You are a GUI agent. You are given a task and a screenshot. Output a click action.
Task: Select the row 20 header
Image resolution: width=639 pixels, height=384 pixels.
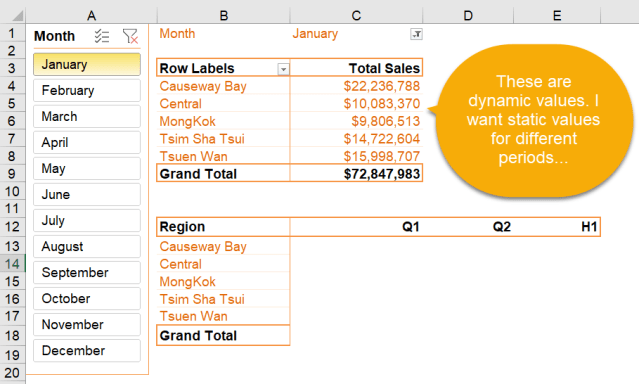pyautogui.click(x=12, y=373)
